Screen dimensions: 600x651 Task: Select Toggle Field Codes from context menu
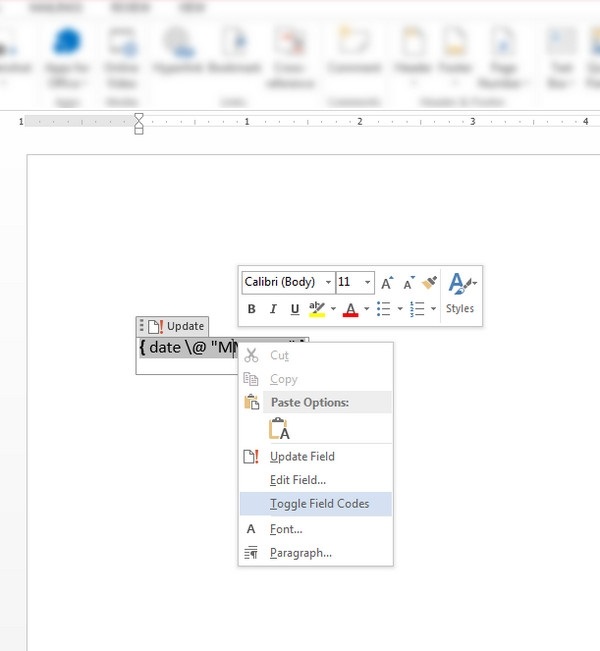click(319, 504)
